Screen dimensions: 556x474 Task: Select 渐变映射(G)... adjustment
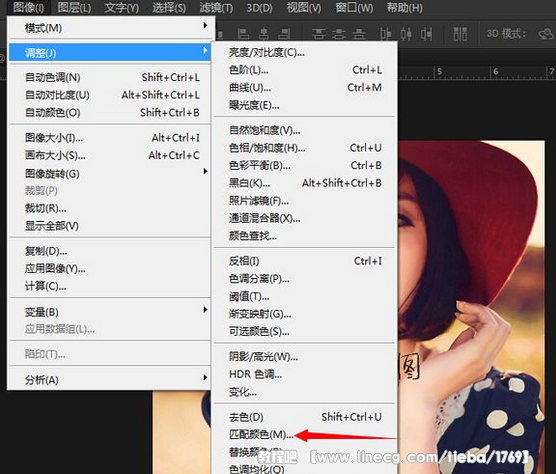[304, 314]
